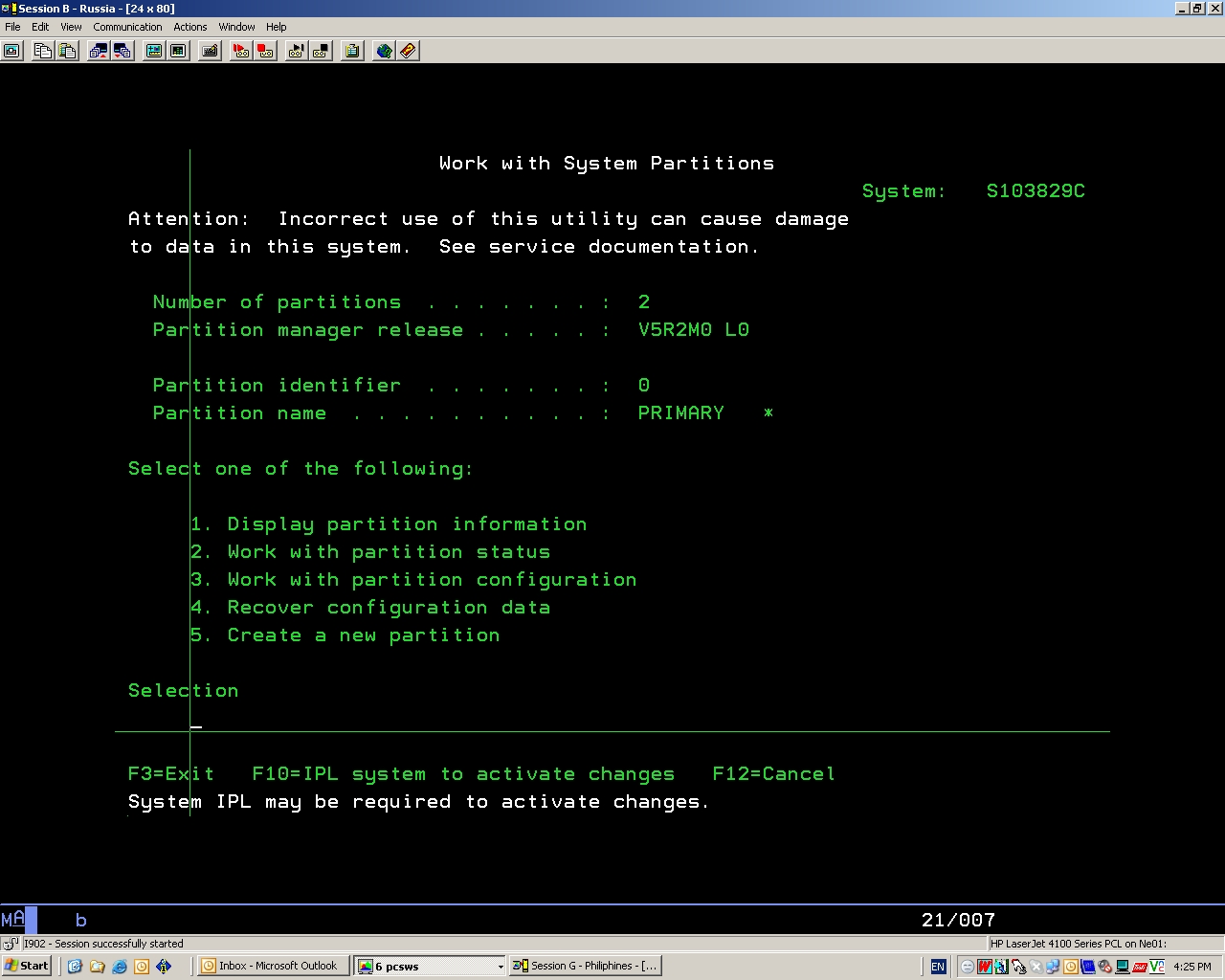Screen dimensions: 1225x980
Task: Click F10=IPL system to activate changes
Action: tap(463, 774)
